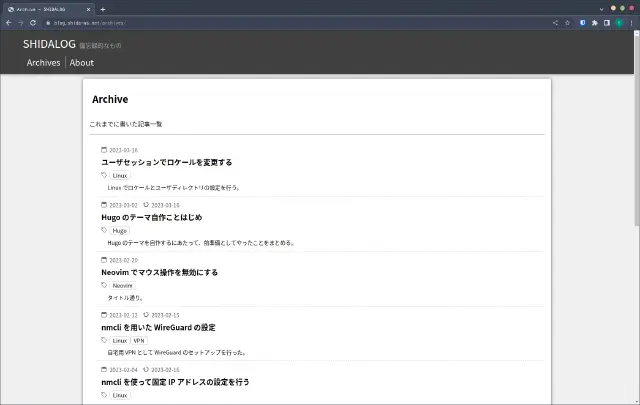
Task: Click tag icon beside Hugo tag
Action: click(104, 230)
